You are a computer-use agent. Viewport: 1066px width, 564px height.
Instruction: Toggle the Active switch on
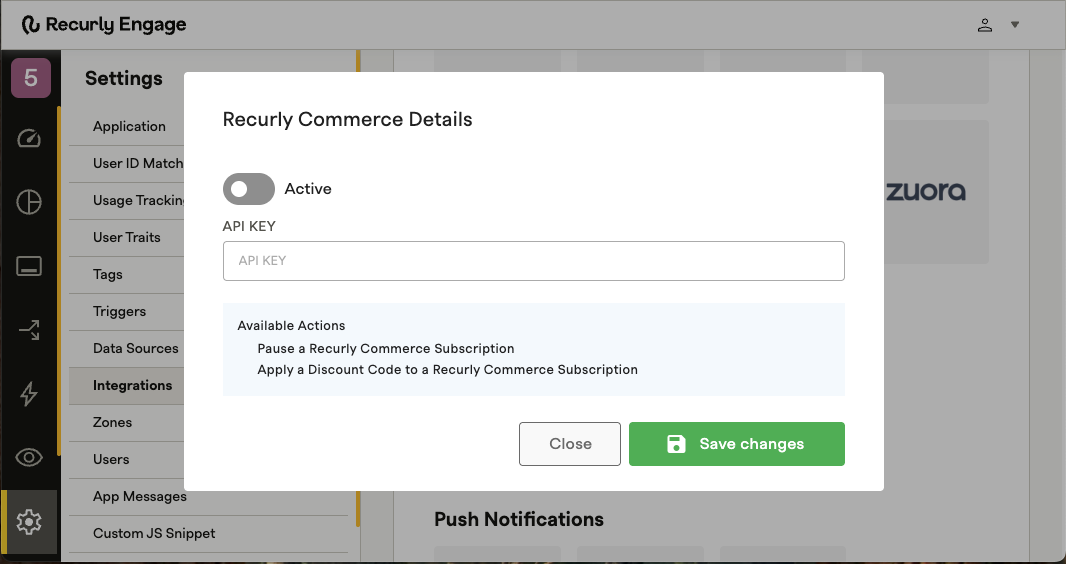coord(249,189)
